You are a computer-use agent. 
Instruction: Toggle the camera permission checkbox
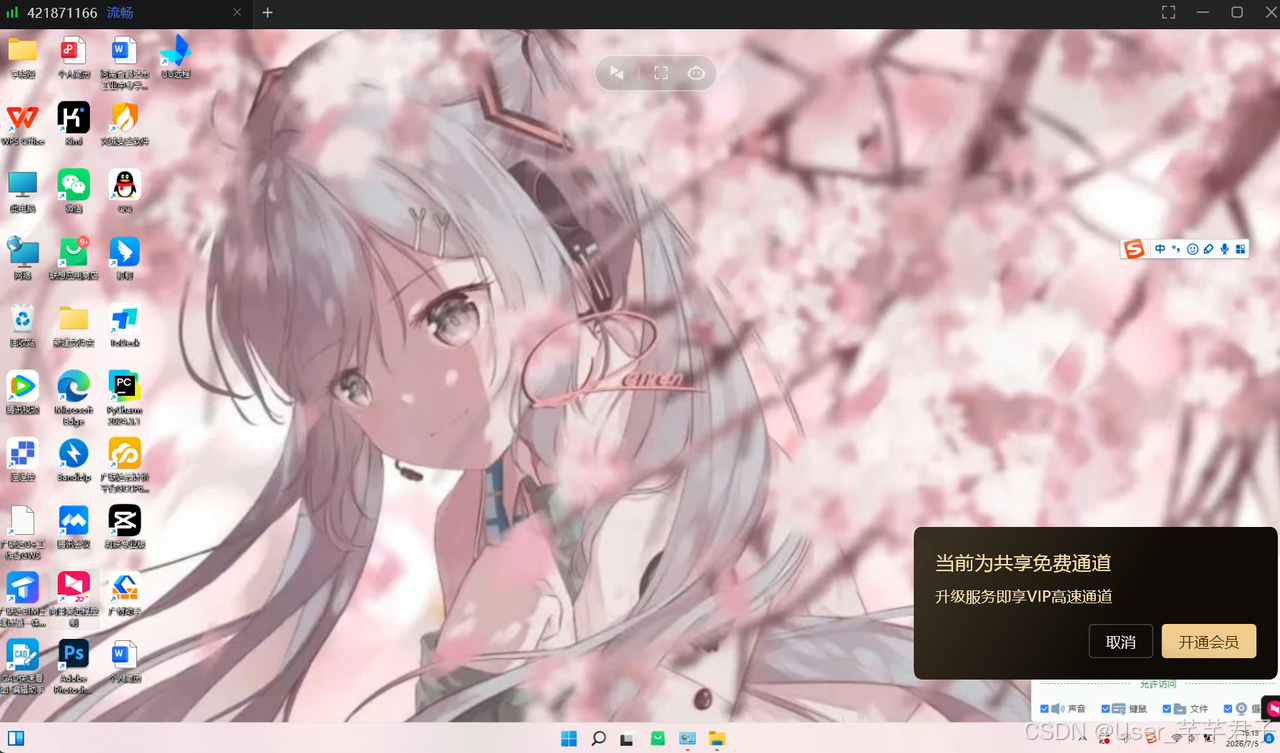coord(1227,709)
